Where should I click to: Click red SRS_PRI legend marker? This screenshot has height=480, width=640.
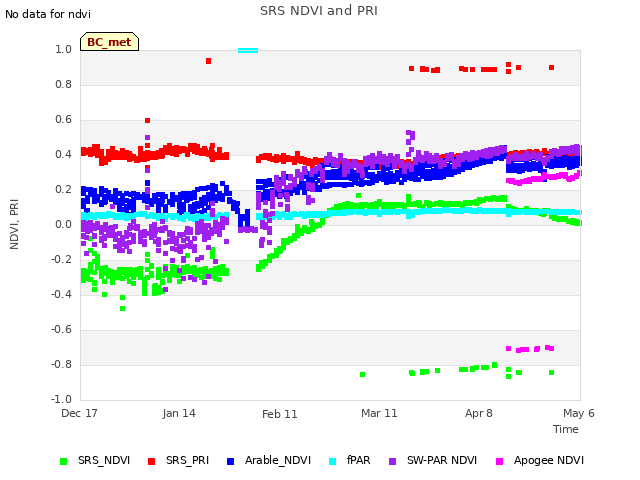pyautogui.click(x=151, y=461)
